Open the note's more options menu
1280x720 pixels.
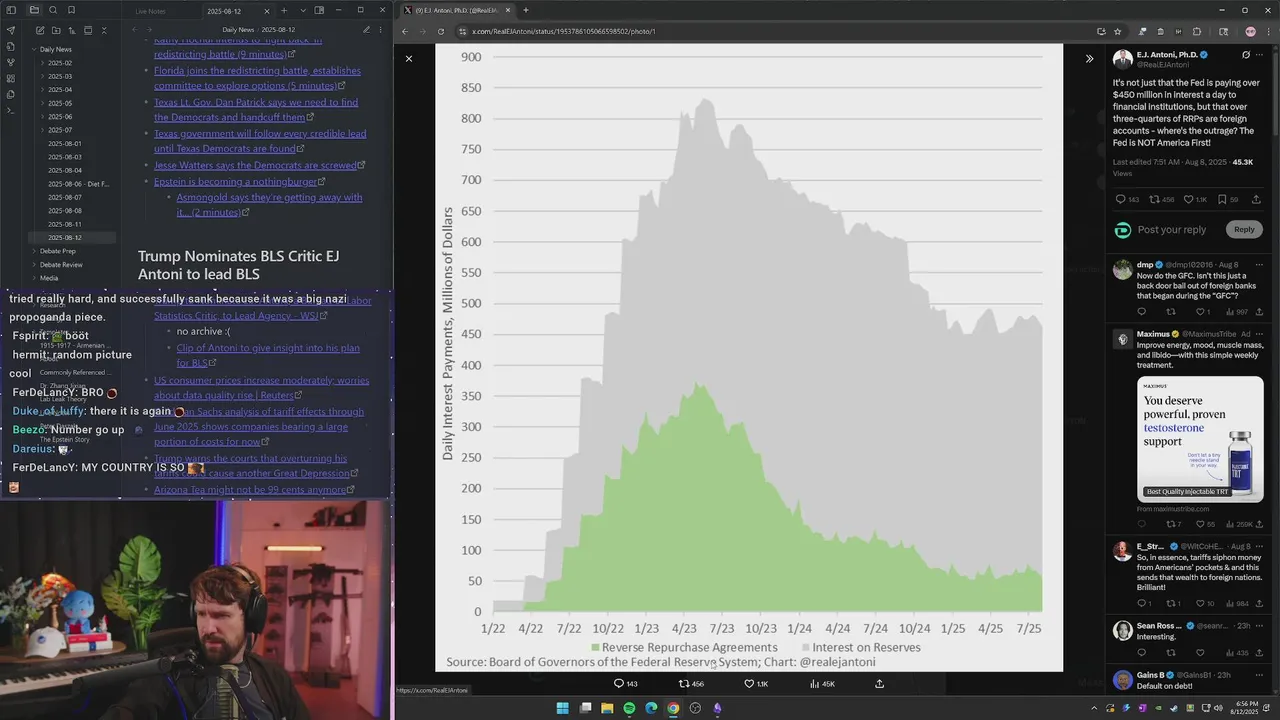tap(382, 30)
